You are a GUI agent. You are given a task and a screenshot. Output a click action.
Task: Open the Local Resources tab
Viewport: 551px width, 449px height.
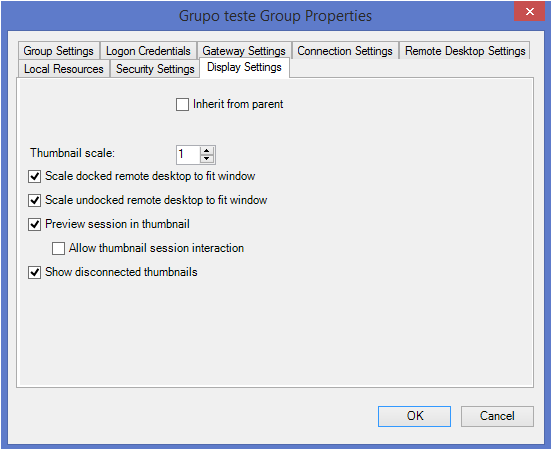tap(64, 69)
